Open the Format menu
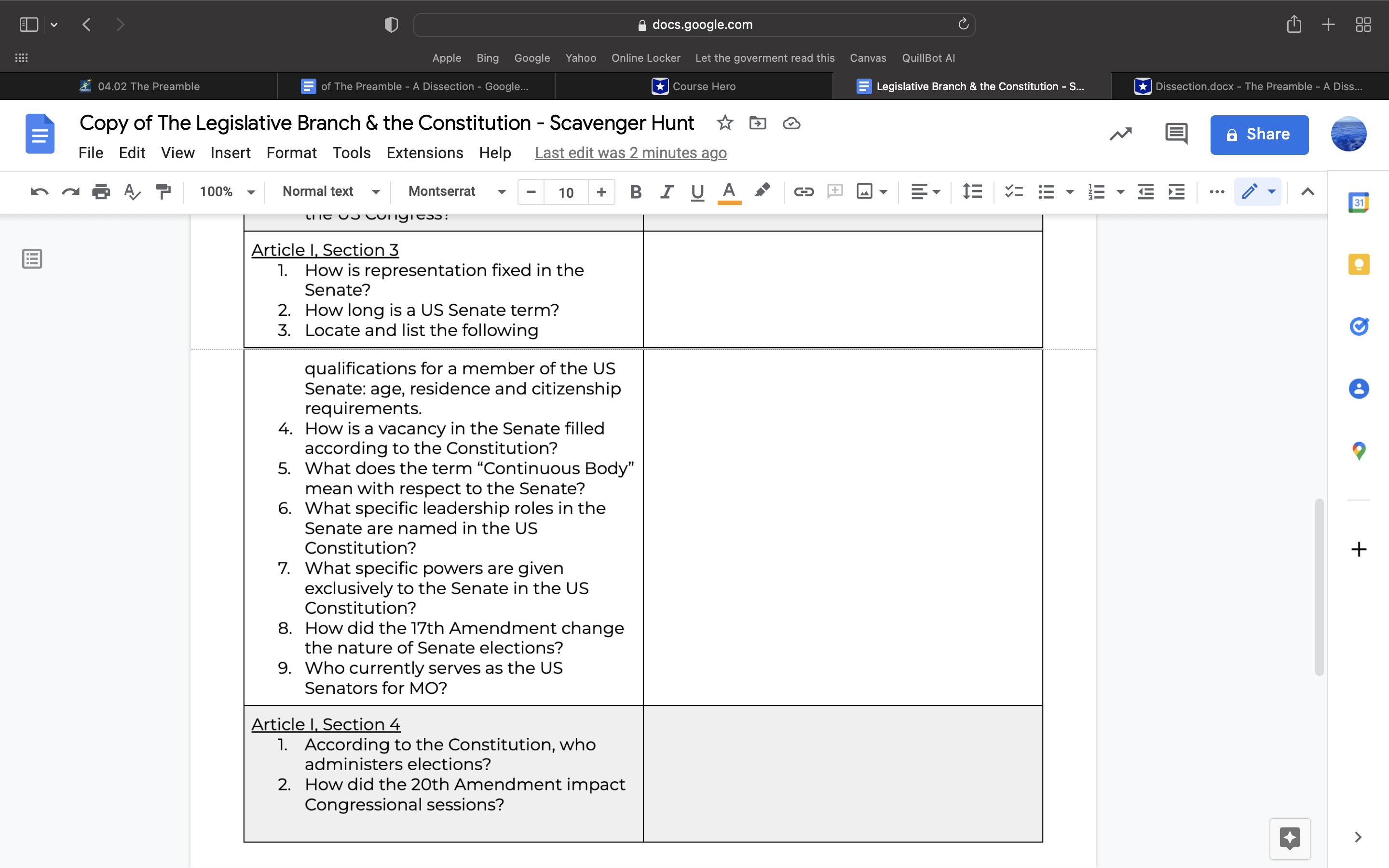The height and width of the screenshot is (868, 1389). 292,153
